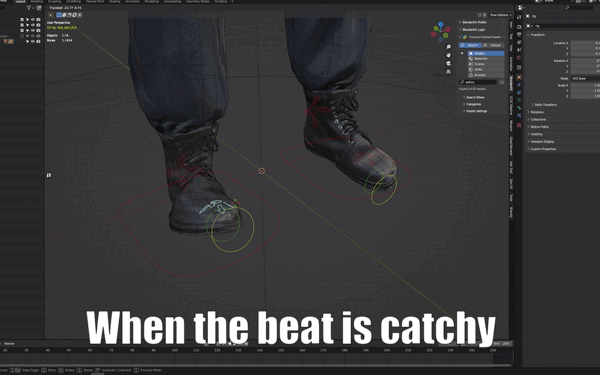Viewport: 600px width, 375px height.
Task: Open the XYZ Euler rotation mode dropdown
Action: pos(585,78)
